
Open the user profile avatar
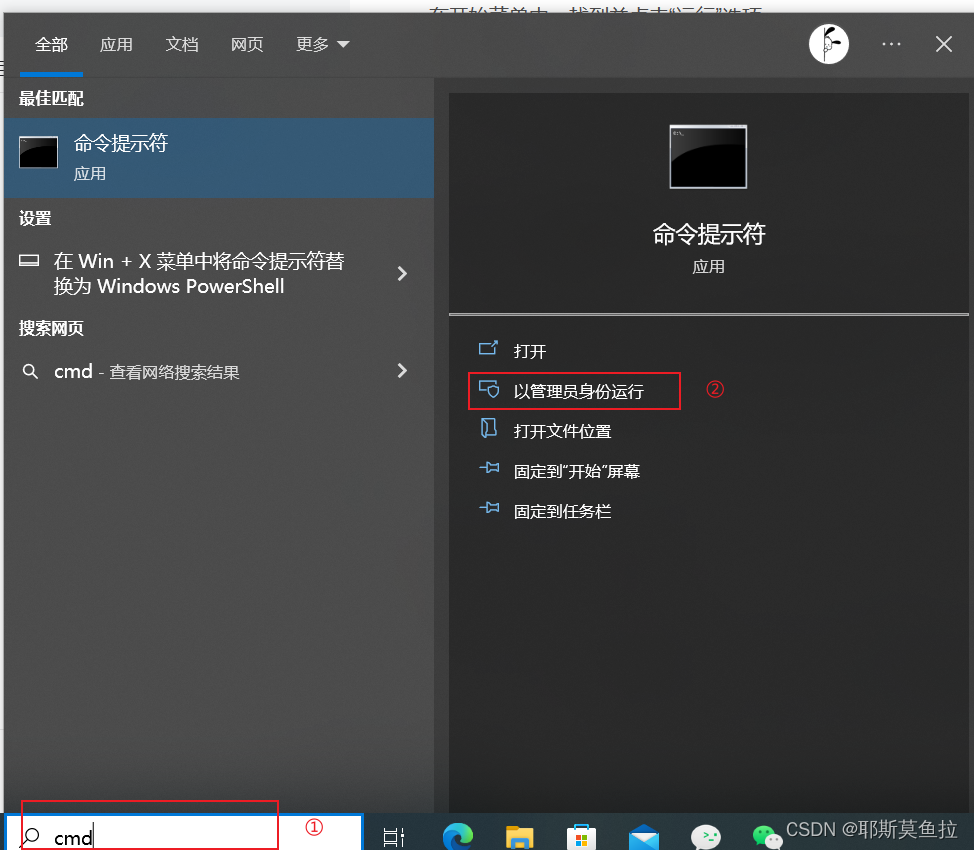coord(828,44)
